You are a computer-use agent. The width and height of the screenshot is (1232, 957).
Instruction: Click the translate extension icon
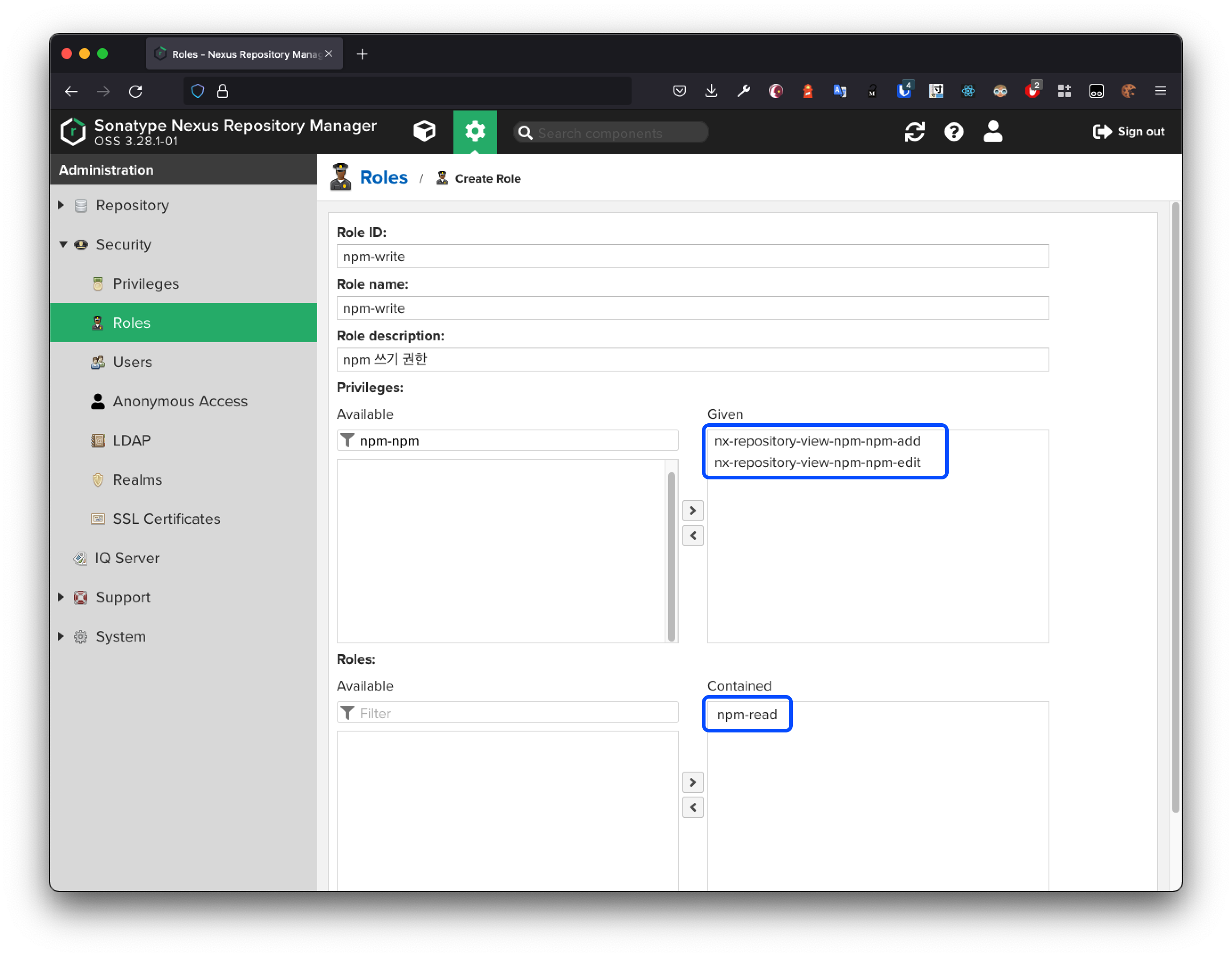[x=840, y=91]
